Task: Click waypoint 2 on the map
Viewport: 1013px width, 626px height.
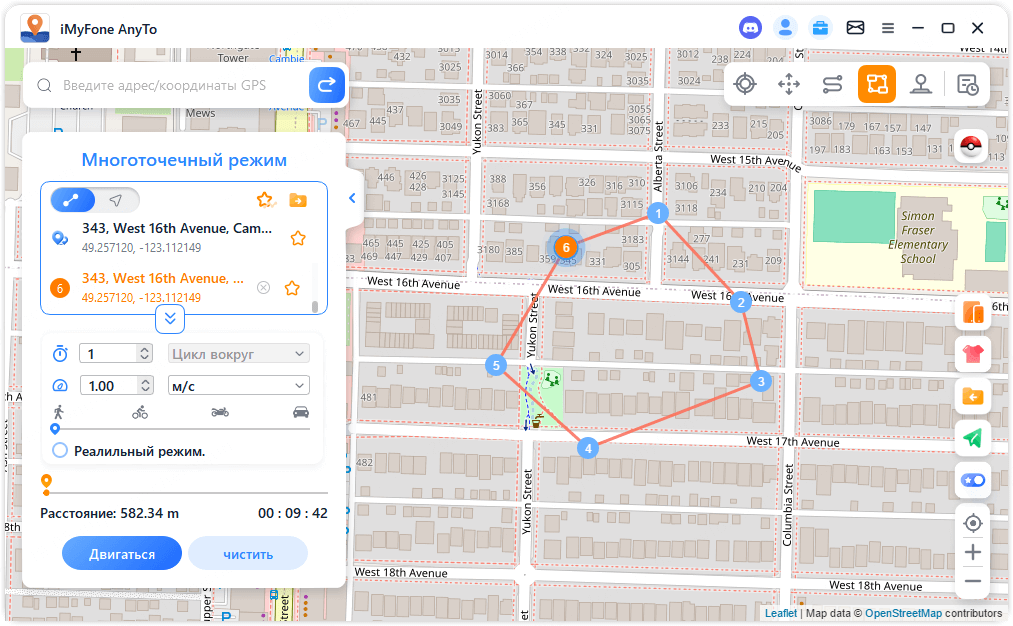Action: (x=741, y=302)
